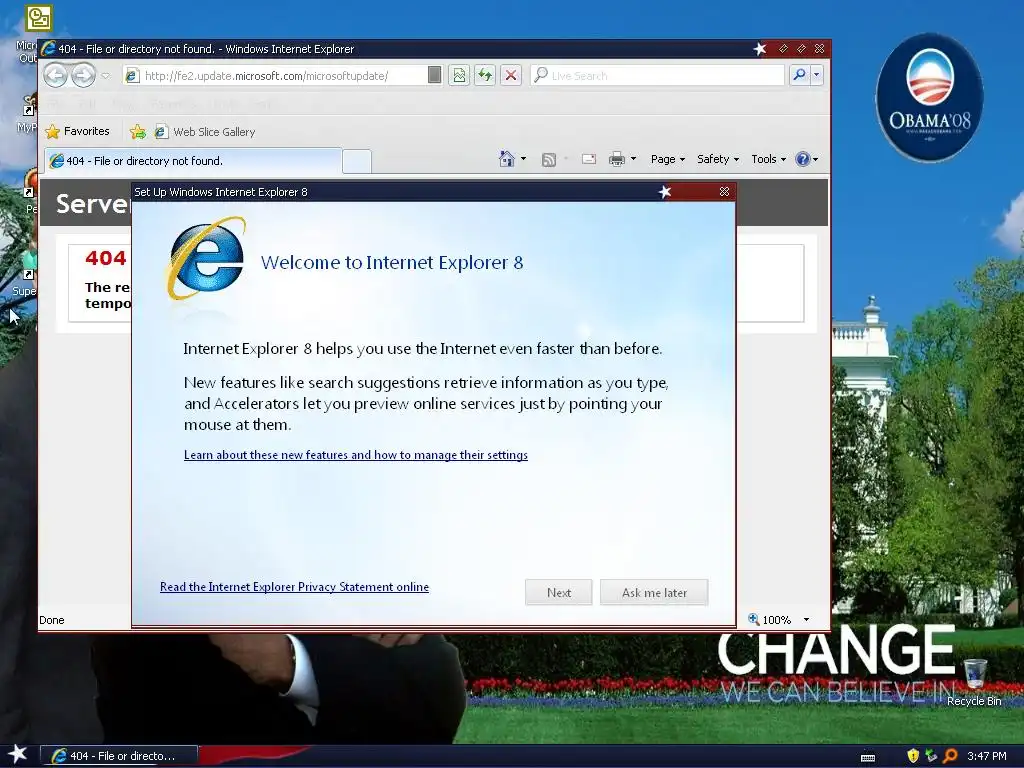Click the 3:47 PM clock
Screen dimensions: 1024x768
[x=987, y=756]
